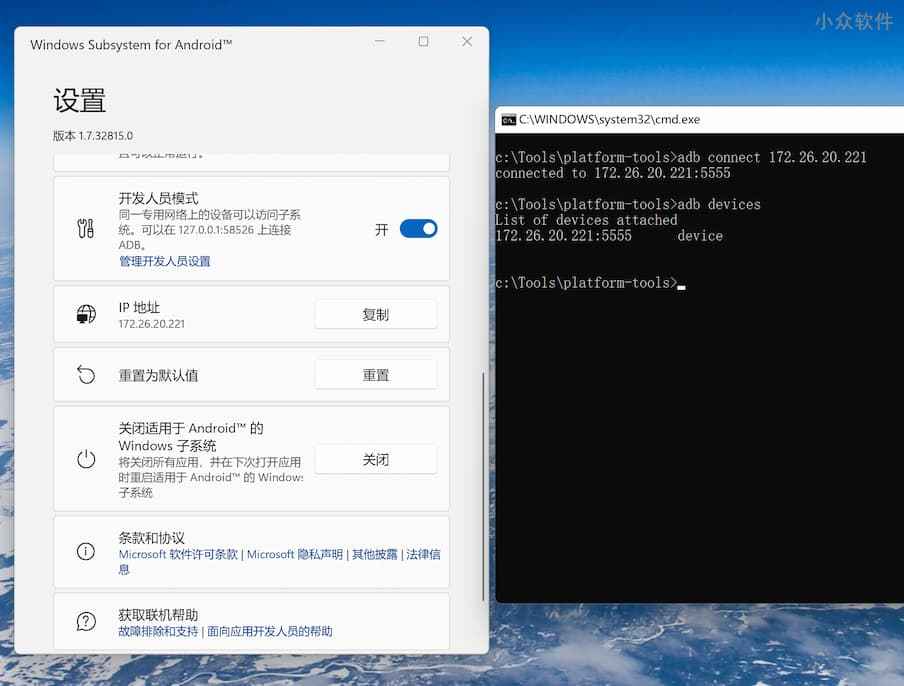Open the 故障排除和支持 link

(158, 631)
